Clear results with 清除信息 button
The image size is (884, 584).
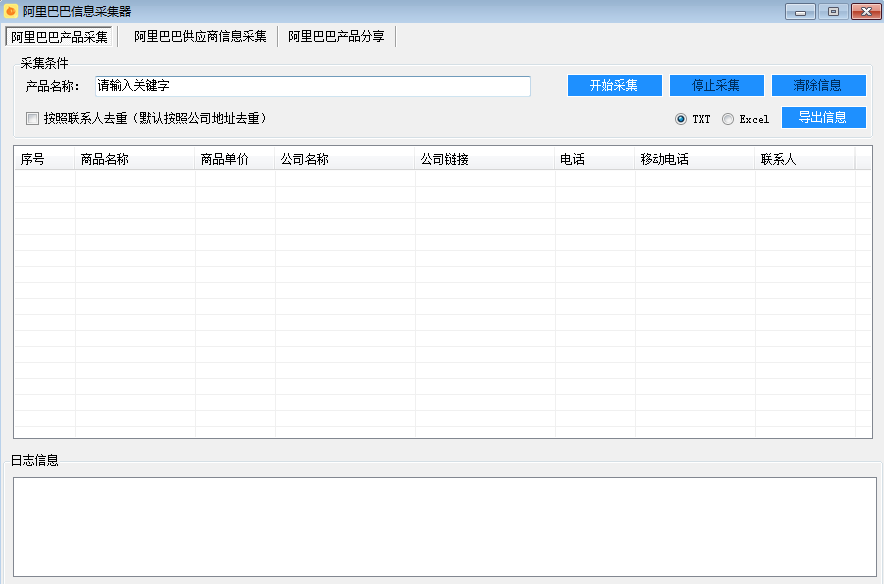[819, 86]
